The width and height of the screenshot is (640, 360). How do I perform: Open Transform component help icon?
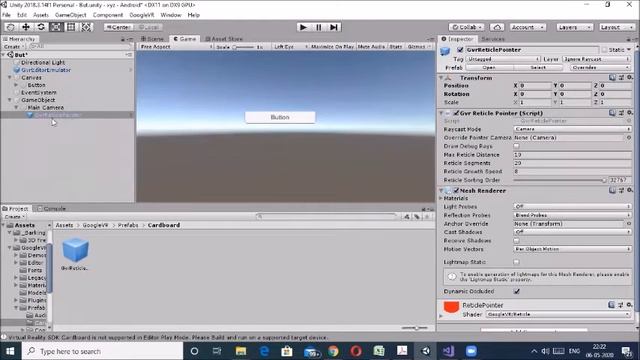612,78
